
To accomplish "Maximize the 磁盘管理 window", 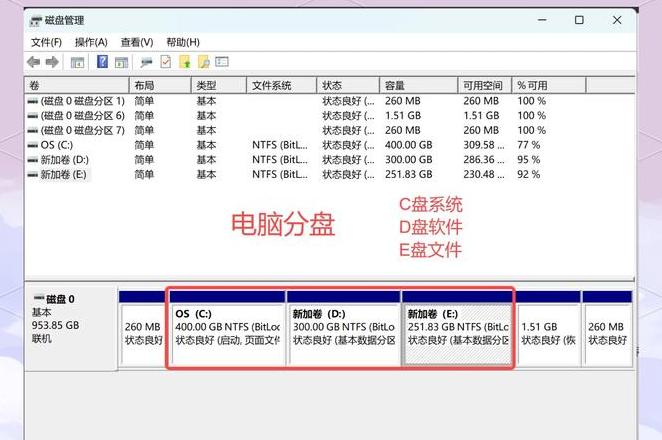I will (579, 20).
